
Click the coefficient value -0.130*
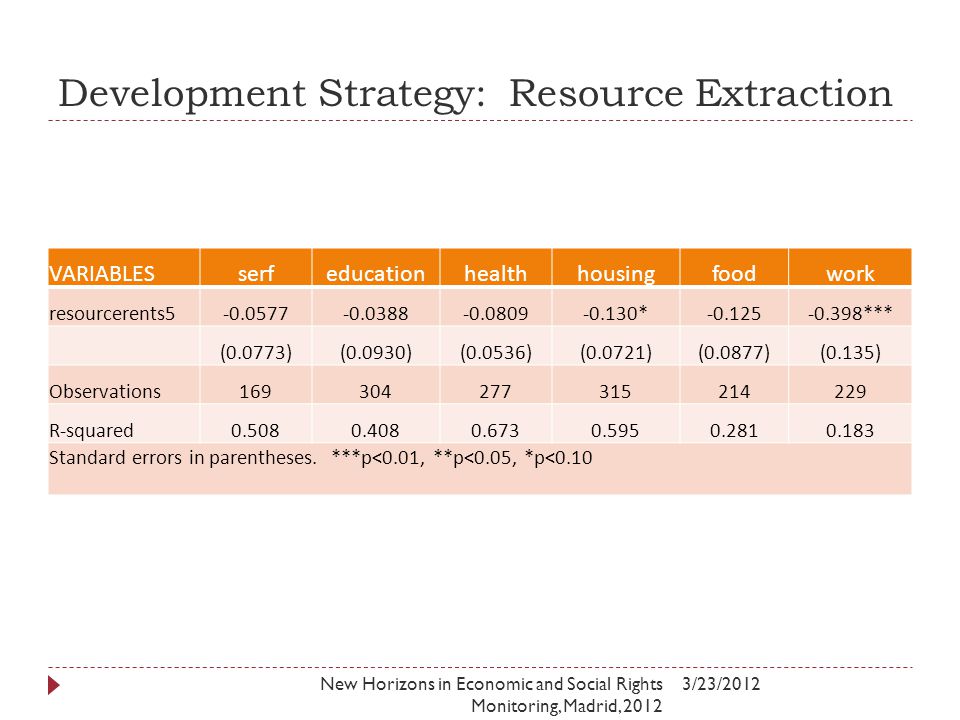point(615,313)
